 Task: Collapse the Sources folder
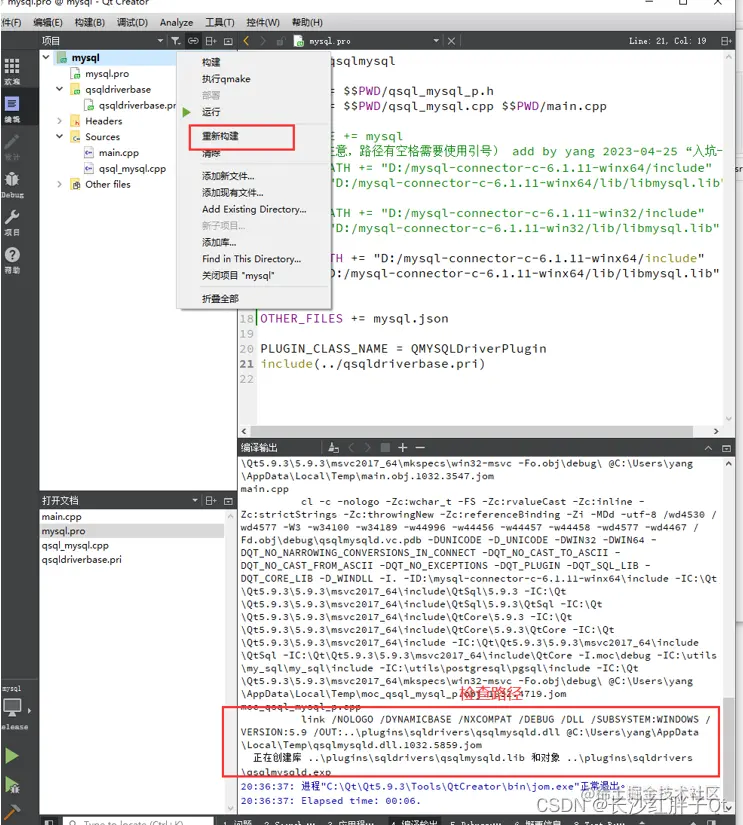point(59,136)
